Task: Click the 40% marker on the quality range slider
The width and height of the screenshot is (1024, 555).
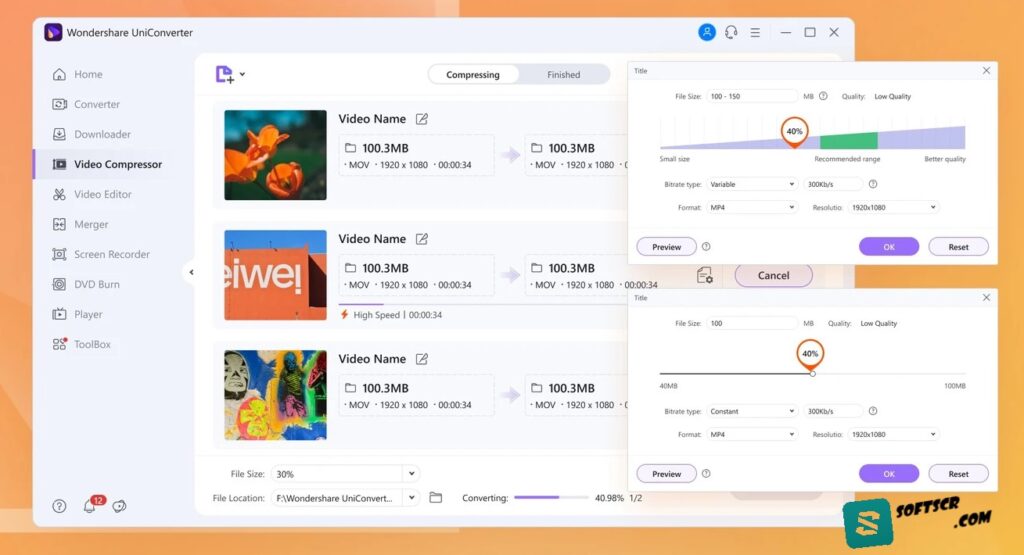Action: [794, 133]
